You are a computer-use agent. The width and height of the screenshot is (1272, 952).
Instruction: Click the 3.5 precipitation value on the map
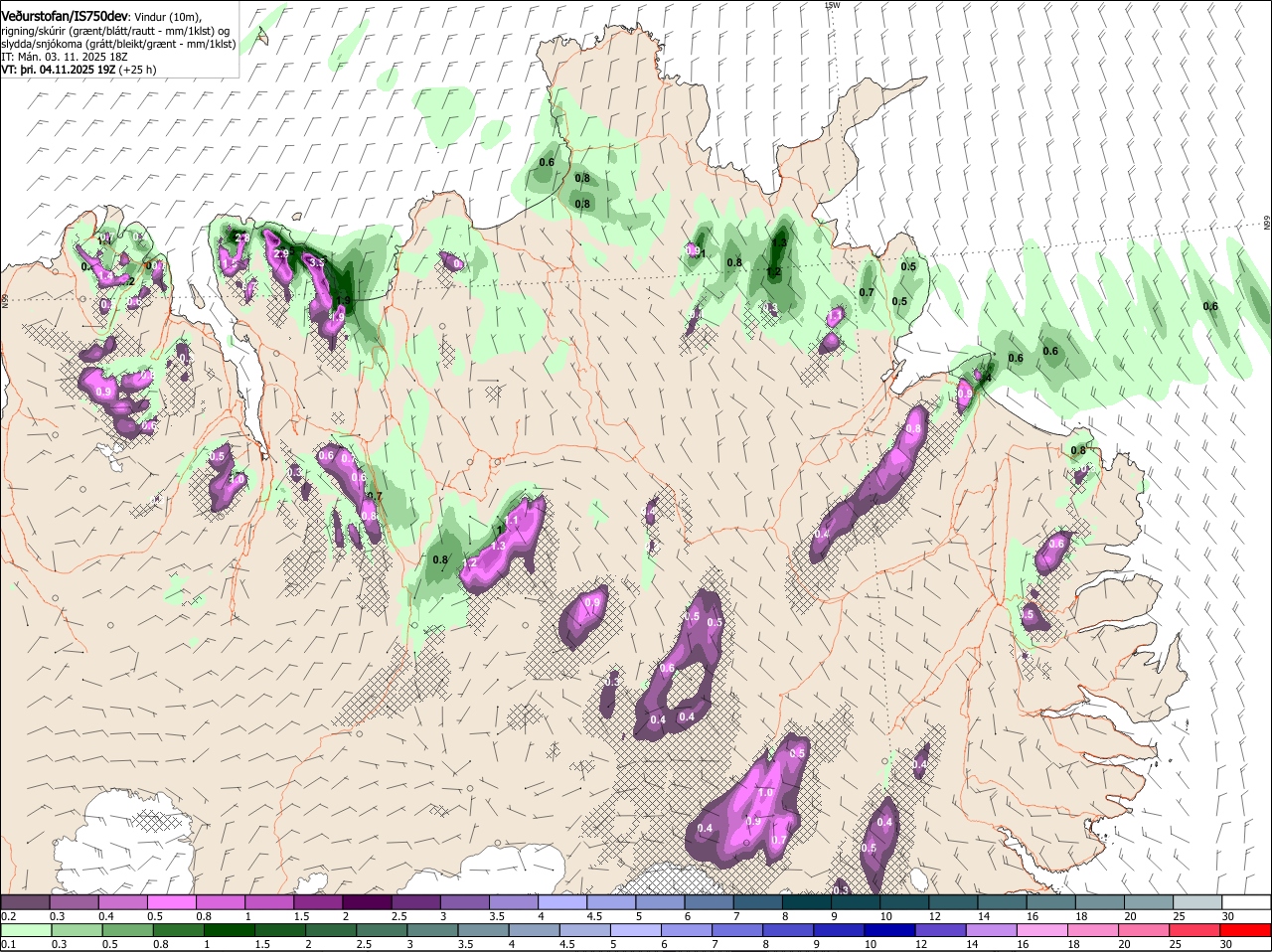318,262
